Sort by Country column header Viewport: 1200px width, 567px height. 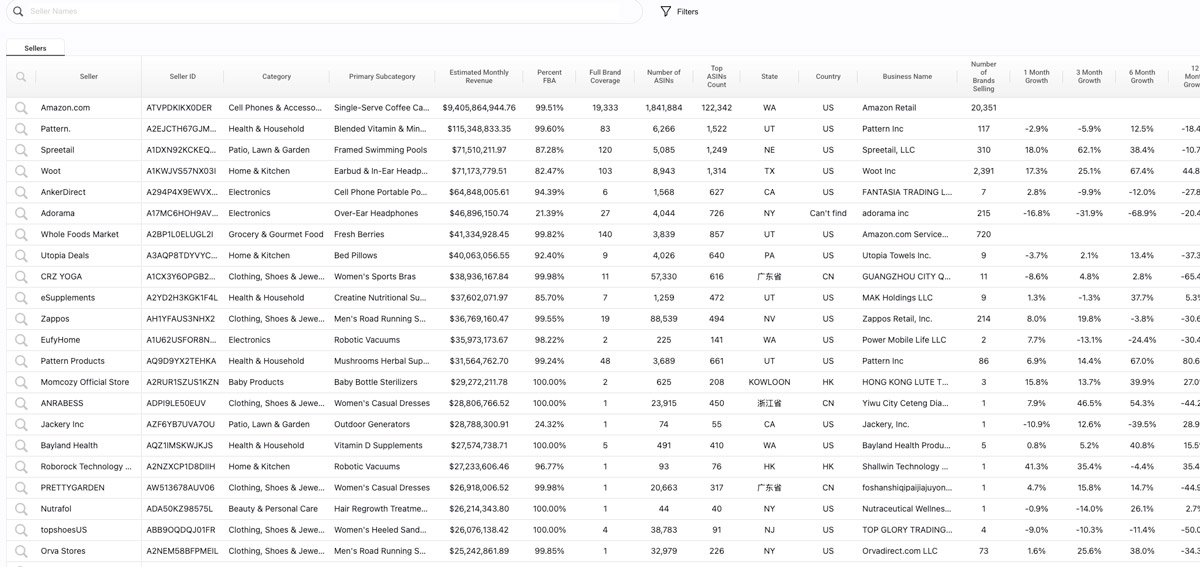(x=828, y=77)
